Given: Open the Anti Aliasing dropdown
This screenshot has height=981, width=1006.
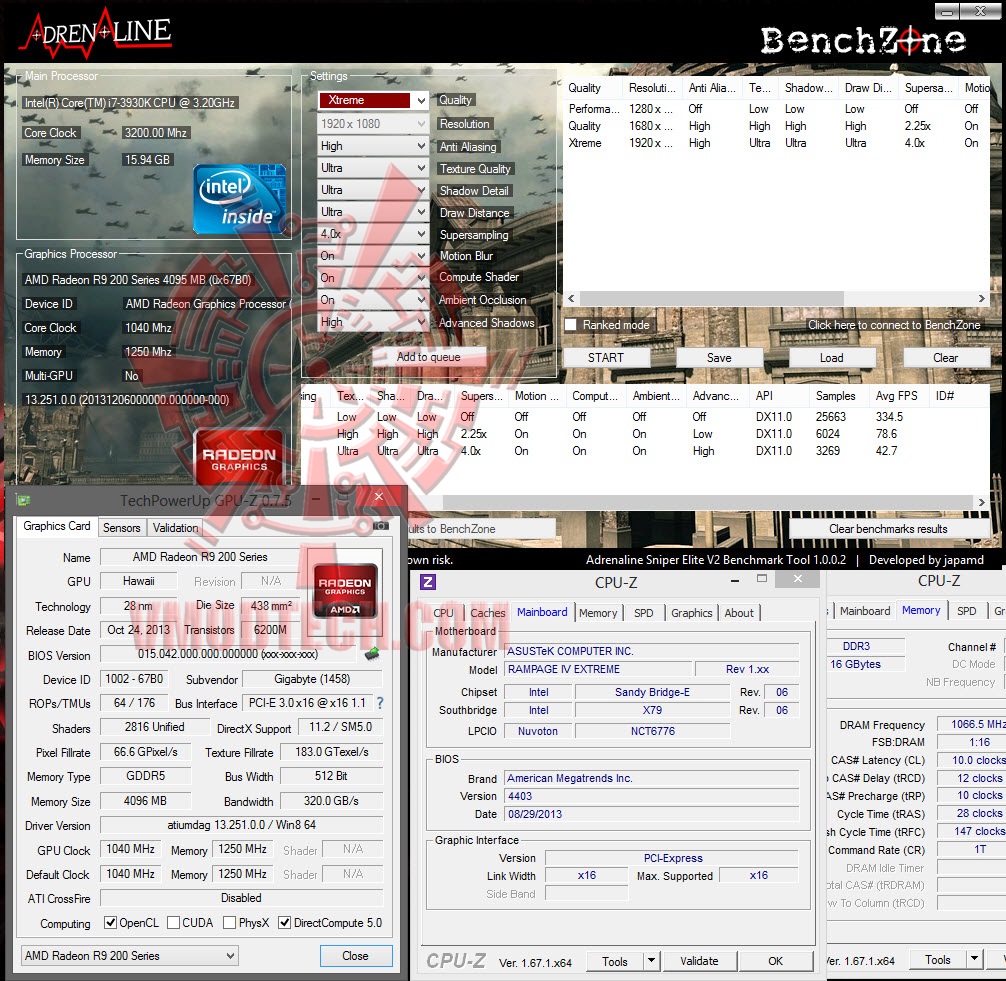Looking at the screenshot, I should tap(373, 146).
